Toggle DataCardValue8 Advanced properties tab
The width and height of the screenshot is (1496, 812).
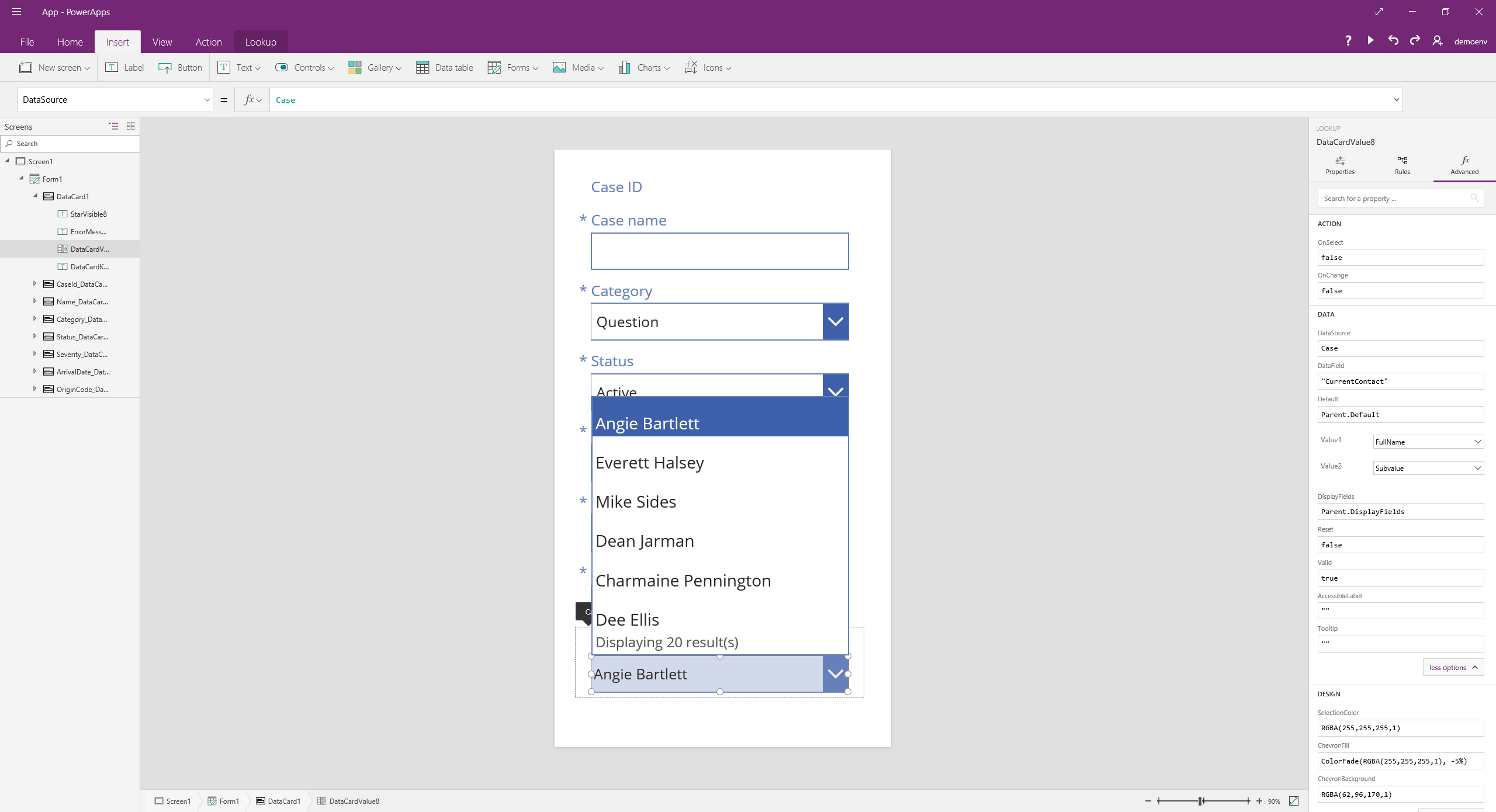coord(1463,166)
